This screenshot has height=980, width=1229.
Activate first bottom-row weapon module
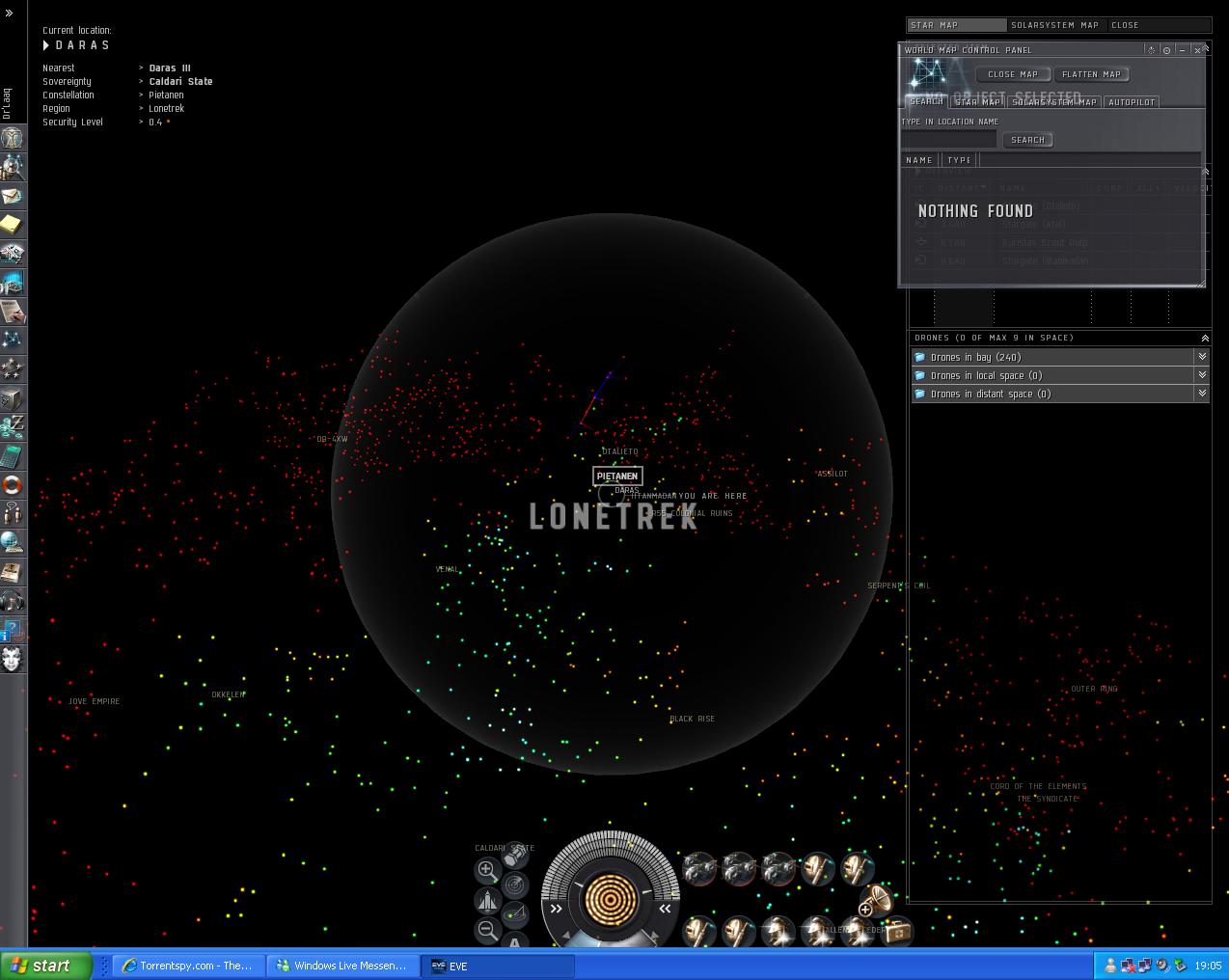coord(699,932)
